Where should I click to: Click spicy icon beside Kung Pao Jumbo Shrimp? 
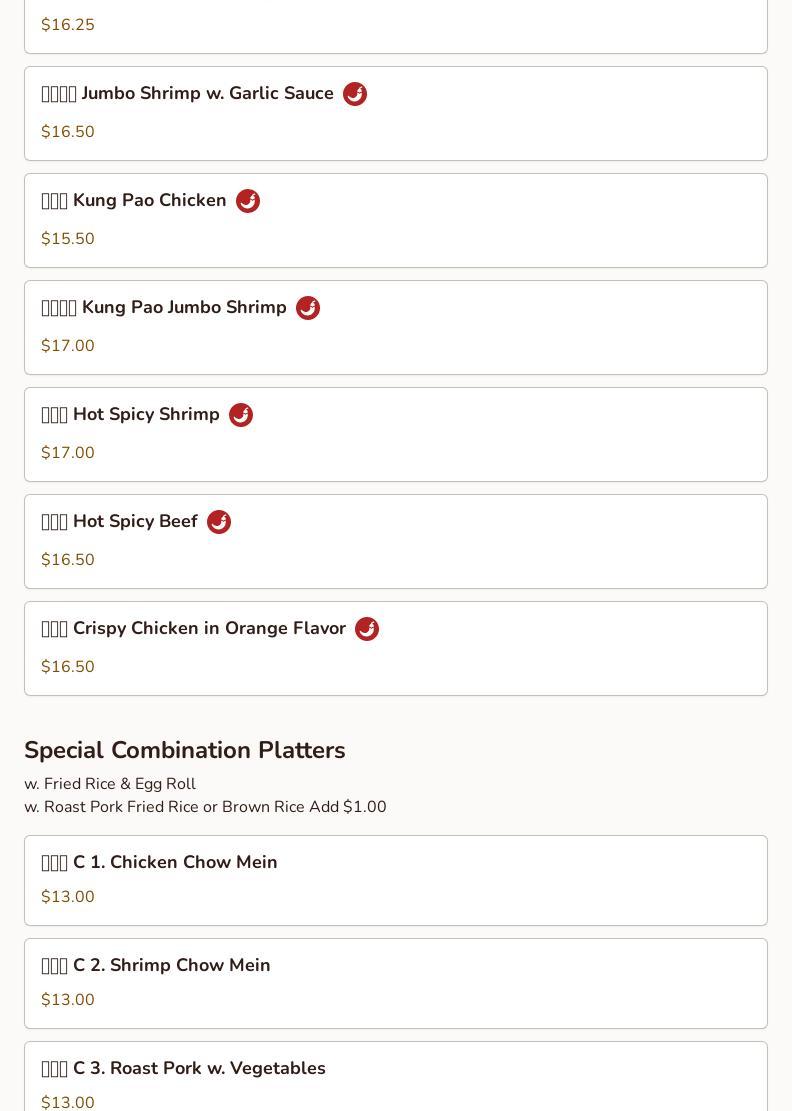(308, 308)
